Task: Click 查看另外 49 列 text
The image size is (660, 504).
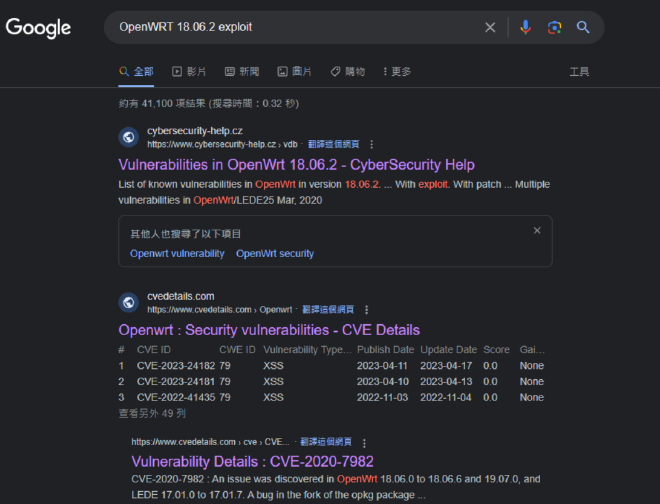Action: point(152,413)
